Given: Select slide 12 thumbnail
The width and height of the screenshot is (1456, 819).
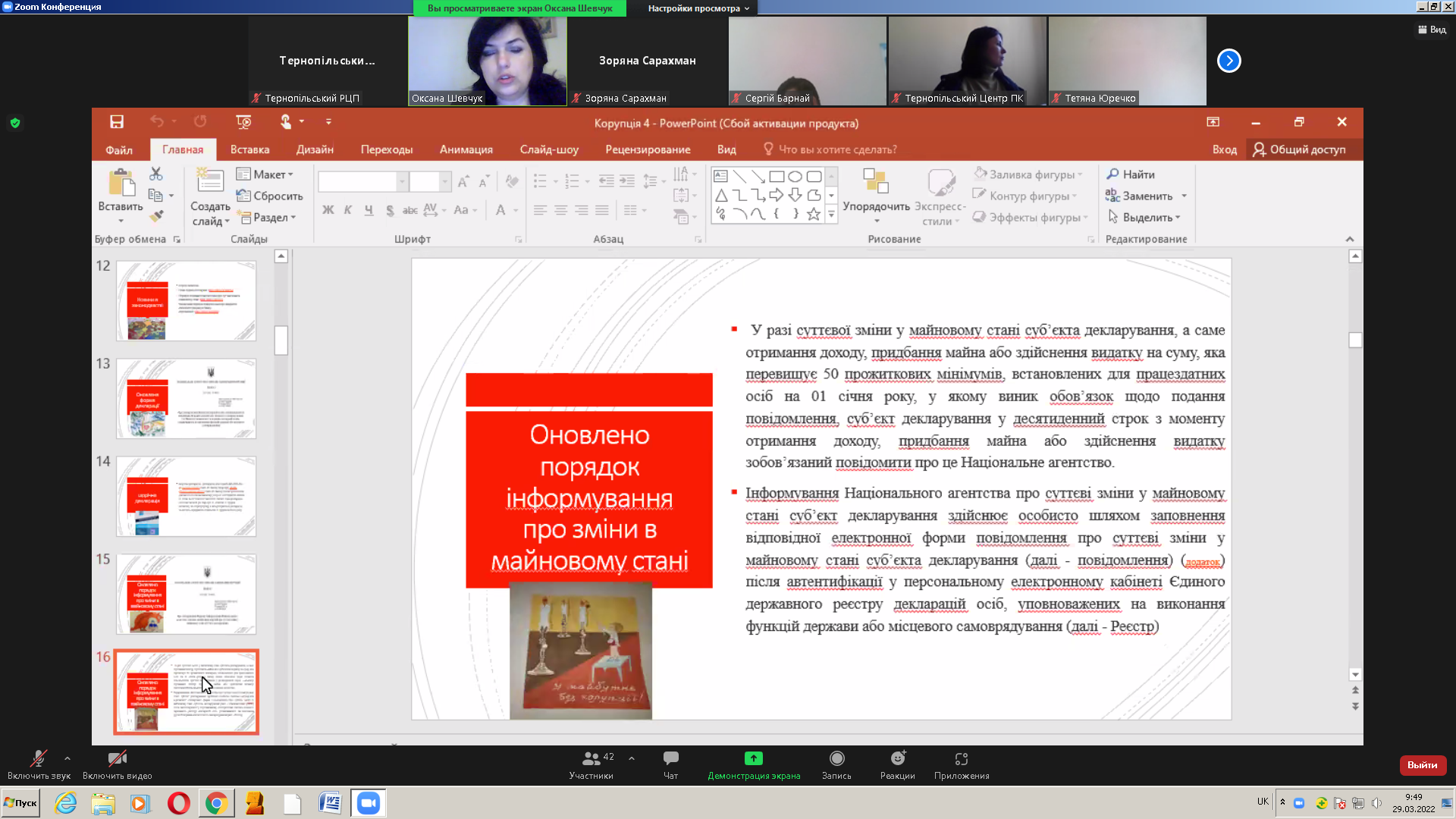Looking at the screenshot, I should tap(187, 301).
